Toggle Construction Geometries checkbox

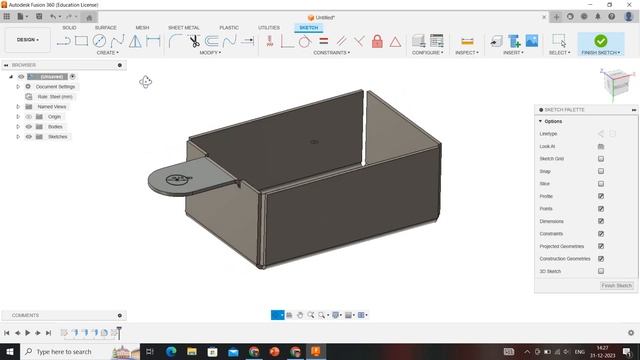[x=601, y=259]
